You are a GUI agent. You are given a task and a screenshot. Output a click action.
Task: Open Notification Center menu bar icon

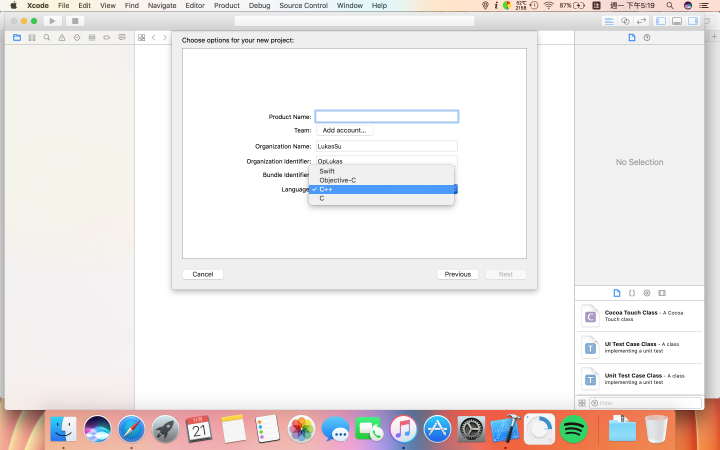click(x=703, y=6)
